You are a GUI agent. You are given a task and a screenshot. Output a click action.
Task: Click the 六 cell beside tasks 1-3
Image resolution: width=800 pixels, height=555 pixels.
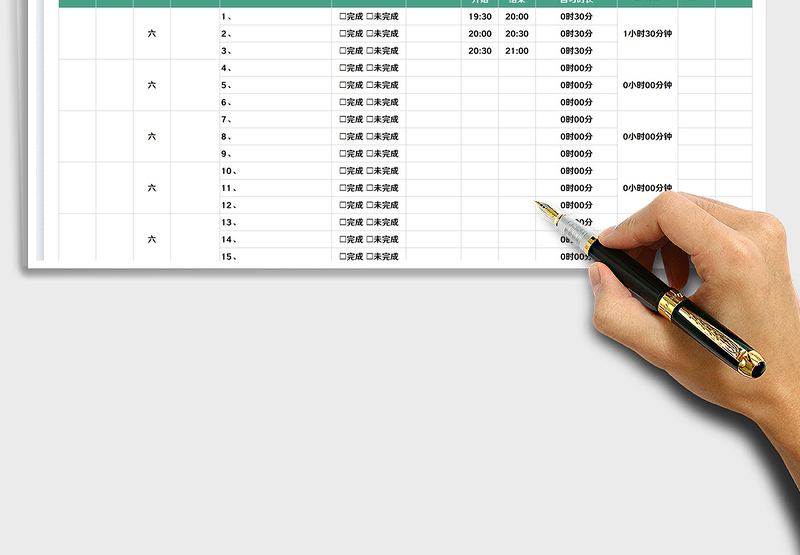pyautogui.click(x=152, y=34)
